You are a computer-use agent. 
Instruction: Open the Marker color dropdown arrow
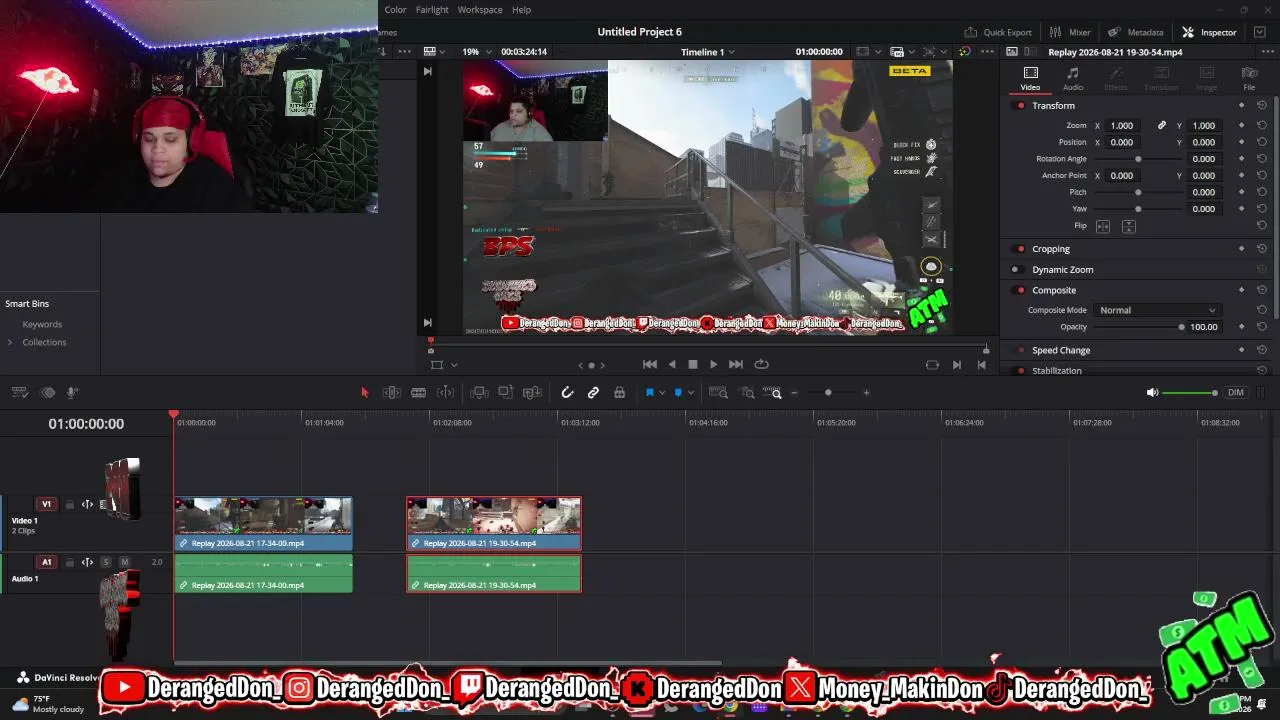[690, 393]
